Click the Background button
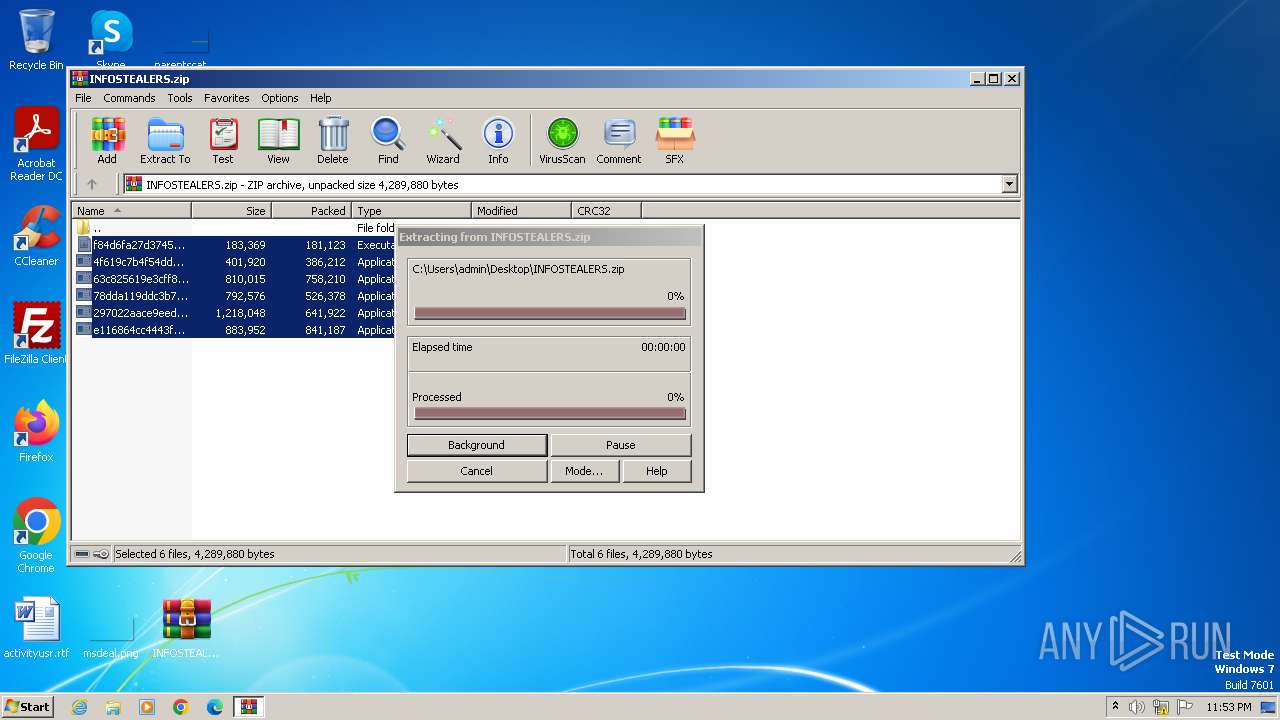The image size is (1280, 720). pos(477,445)
